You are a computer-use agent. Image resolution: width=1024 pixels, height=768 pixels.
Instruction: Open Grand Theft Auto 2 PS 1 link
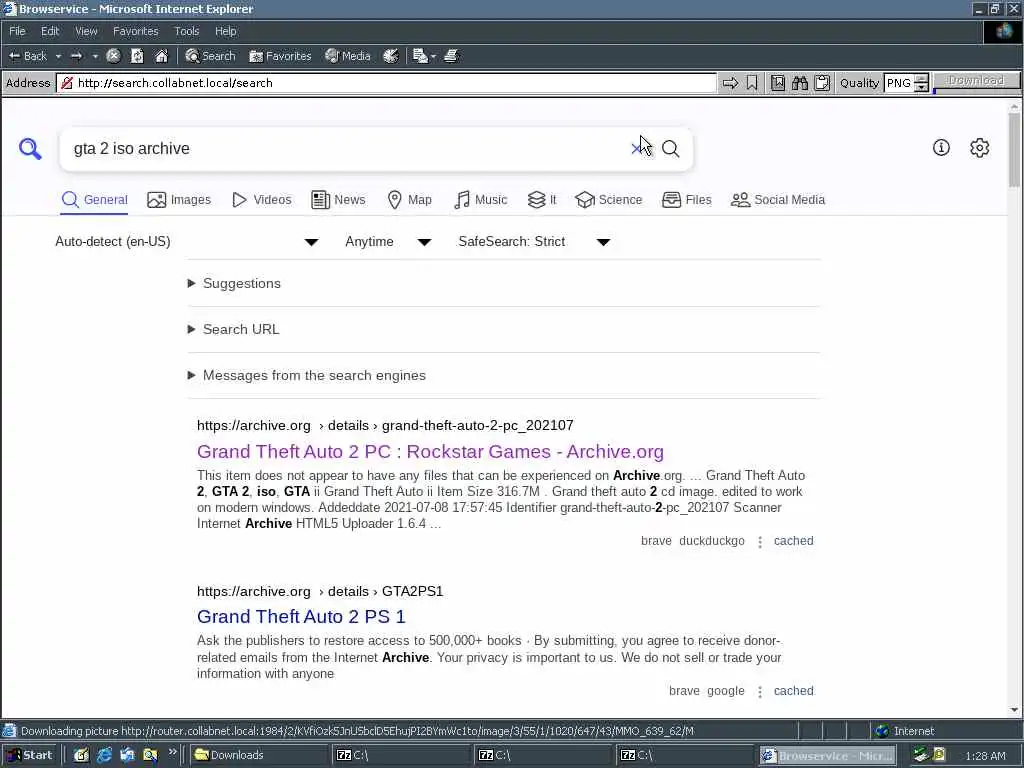pyautogui.click(x=301, y=616)
